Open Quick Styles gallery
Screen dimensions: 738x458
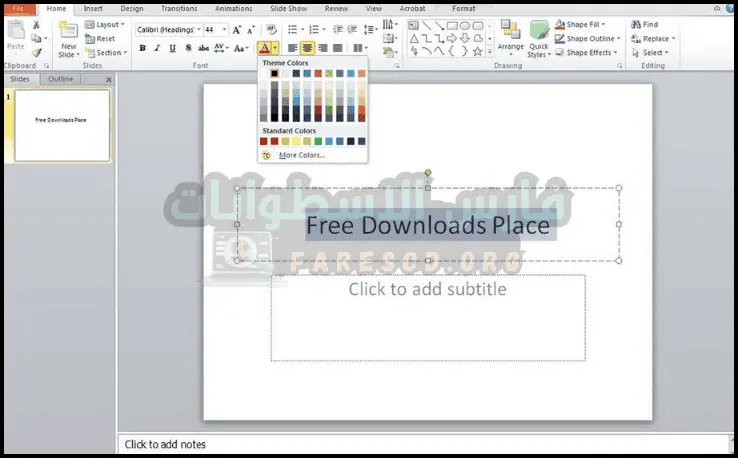pos(539,38)
